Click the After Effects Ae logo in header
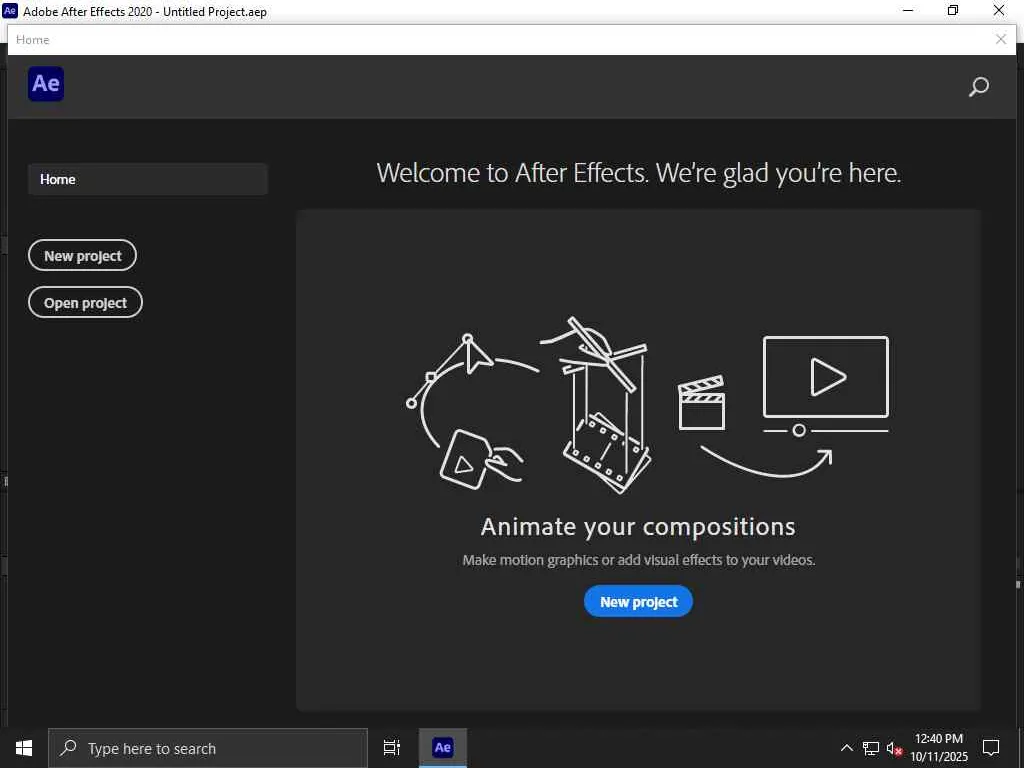 (46, 84)
